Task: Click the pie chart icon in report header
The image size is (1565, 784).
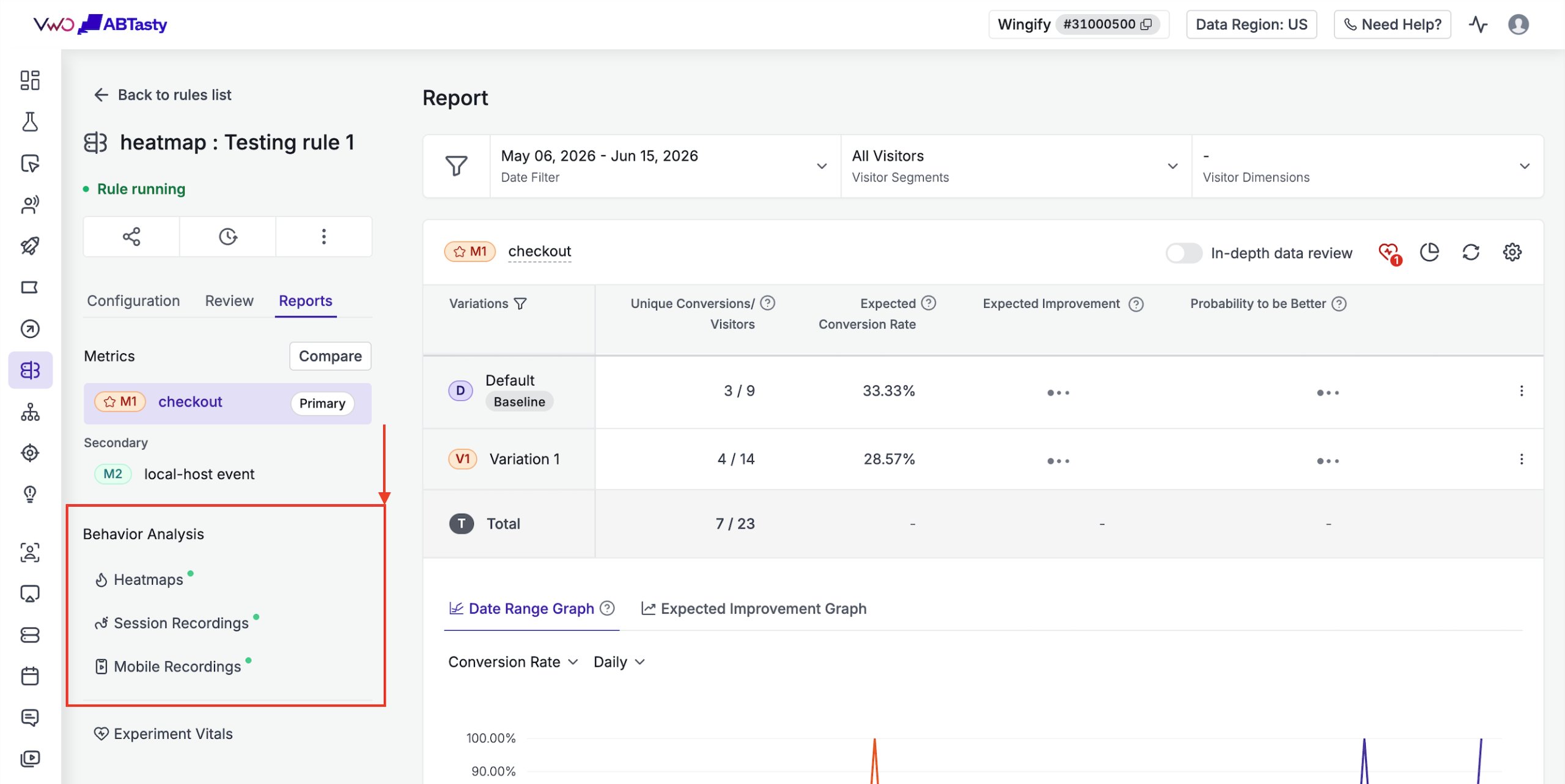Action: coord(1429,252)
